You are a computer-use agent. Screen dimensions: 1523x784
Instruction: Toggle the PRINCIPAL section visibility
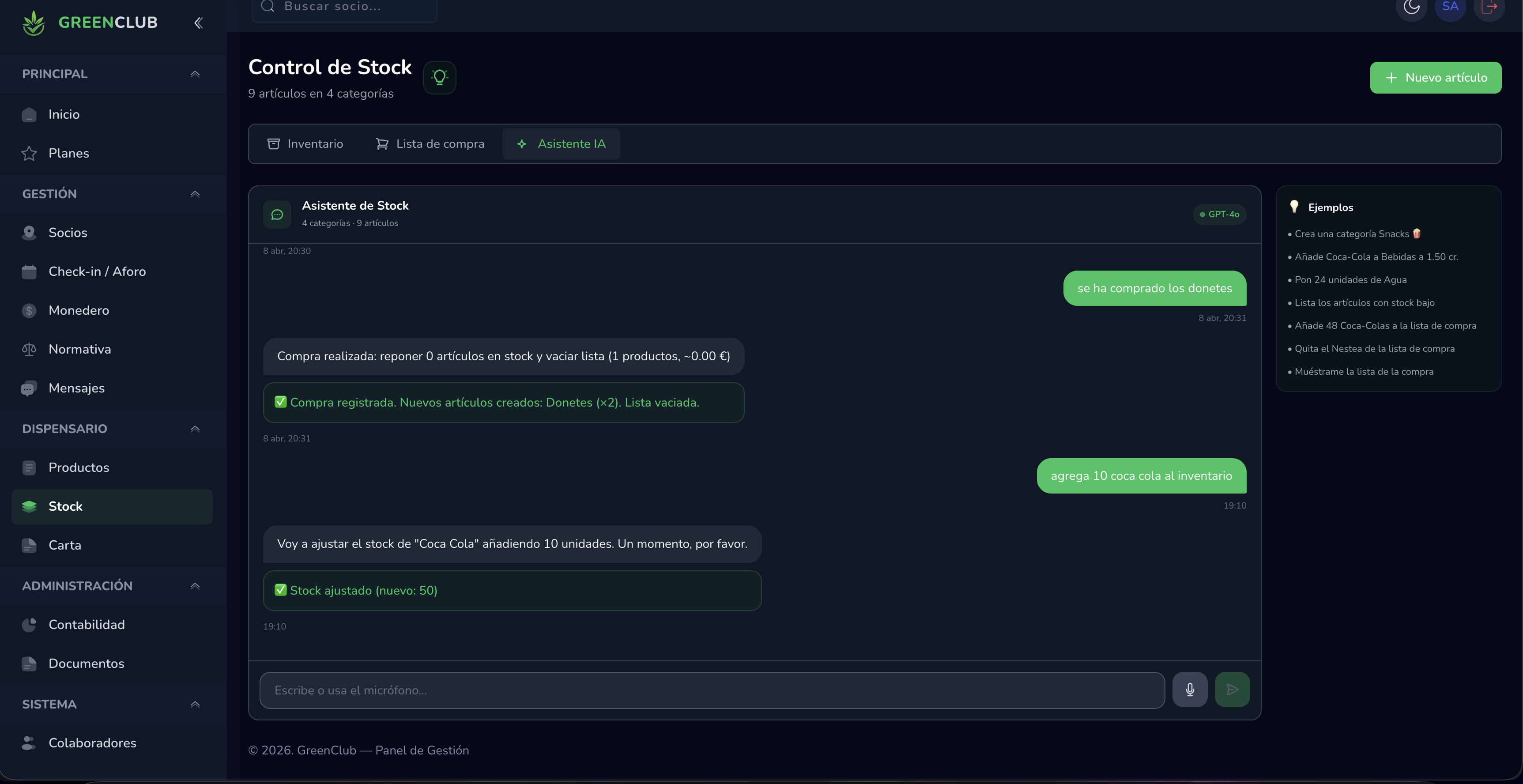(x=195, y=74)
